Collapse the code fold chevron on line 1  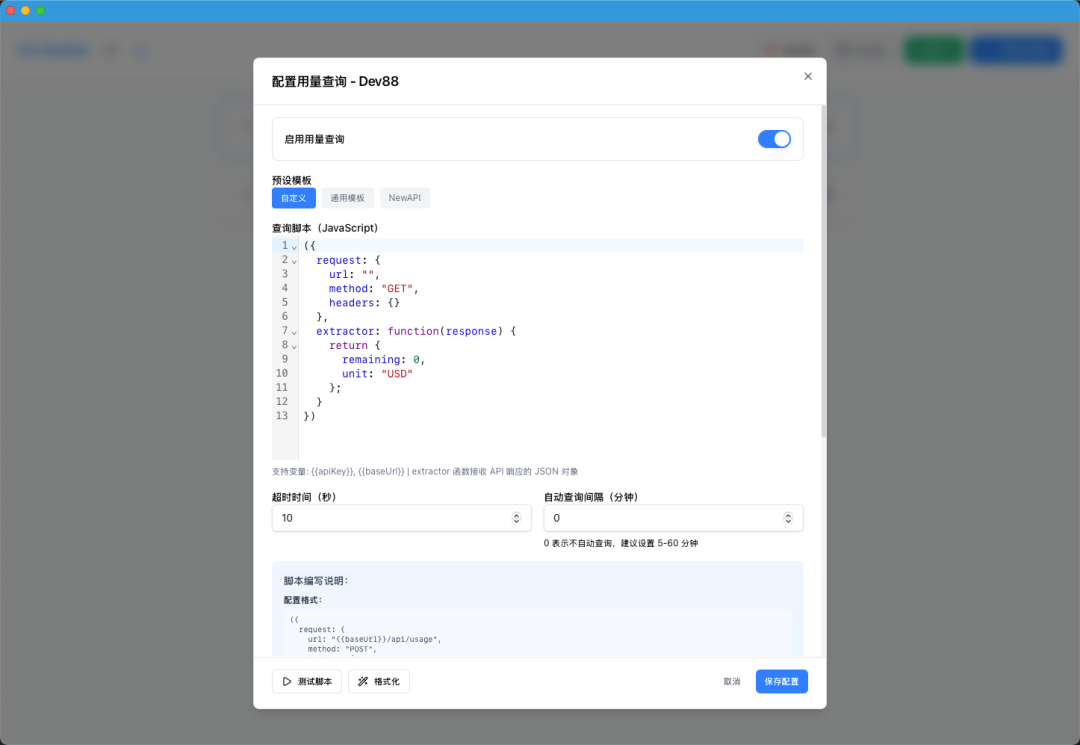tap(293, 245)
